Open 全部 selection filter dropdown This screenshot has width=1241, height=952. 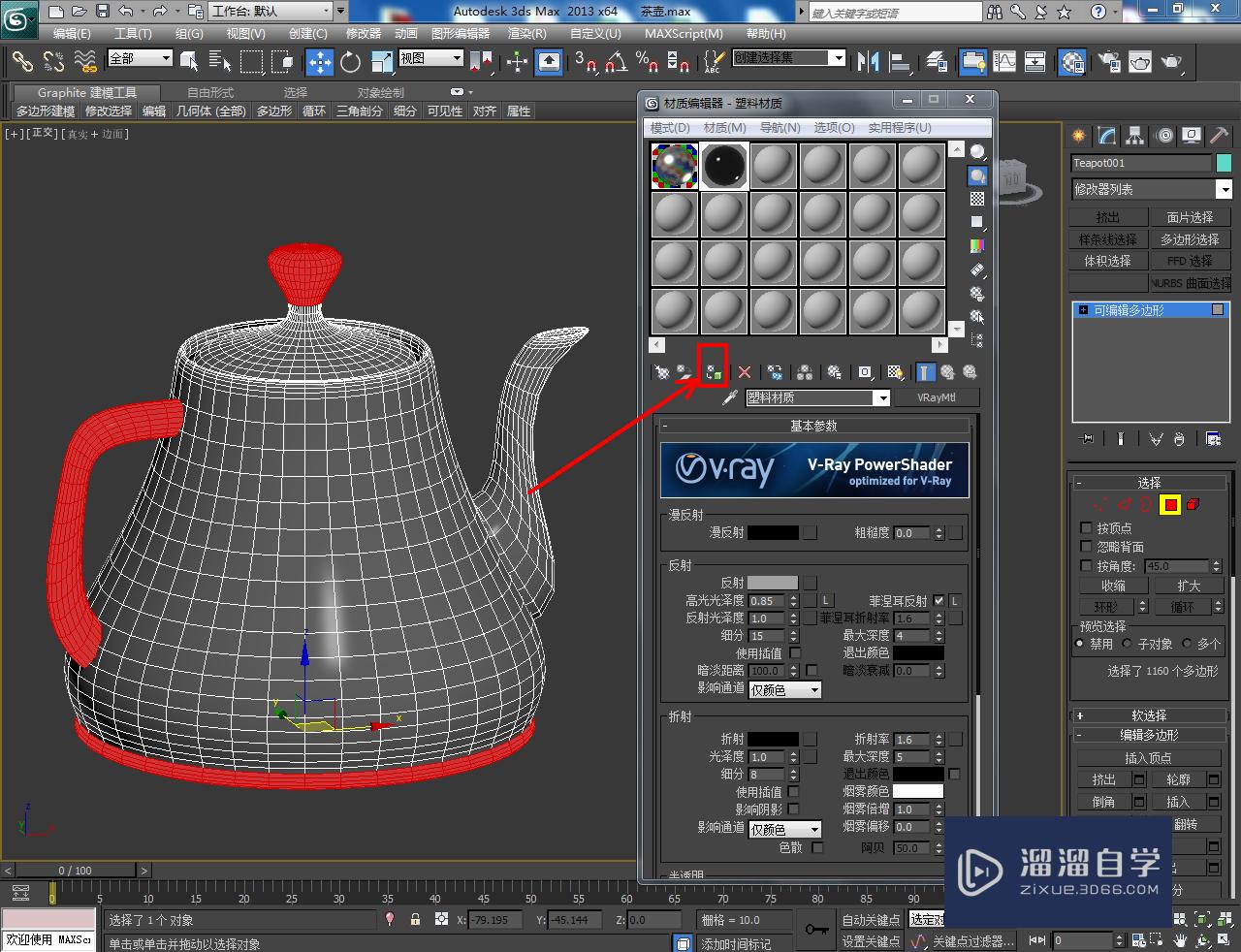[140, 58]
